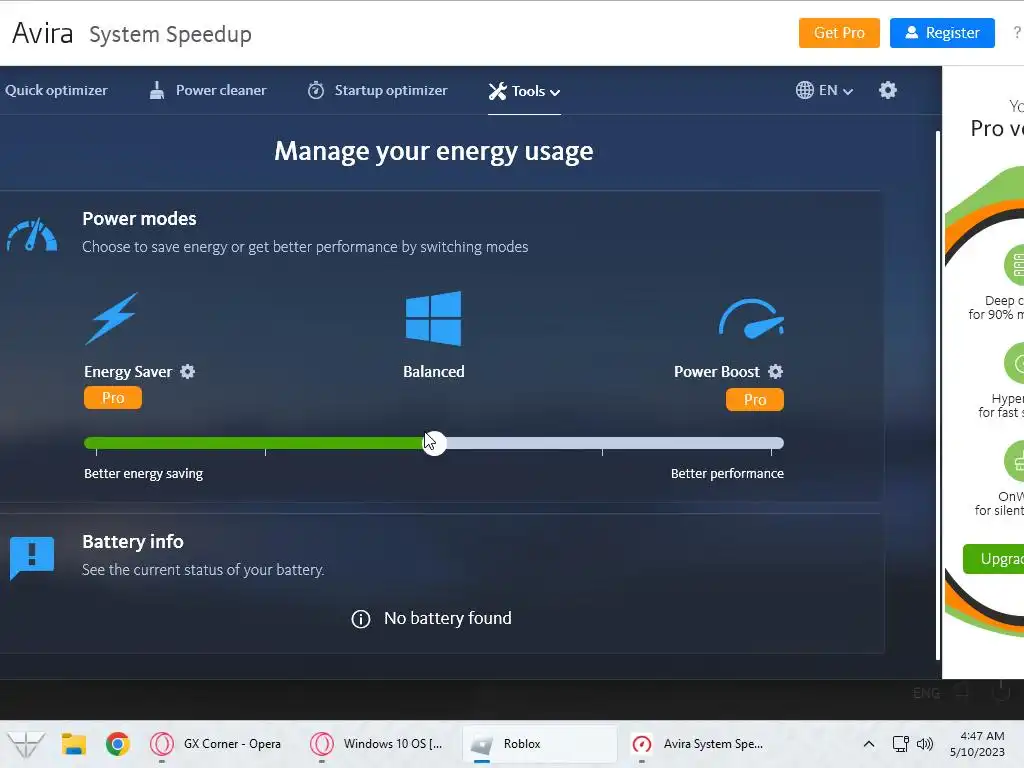Open File Explorer from the taskbar
This screenshot has width=1024, height=768.
[74, 744]
